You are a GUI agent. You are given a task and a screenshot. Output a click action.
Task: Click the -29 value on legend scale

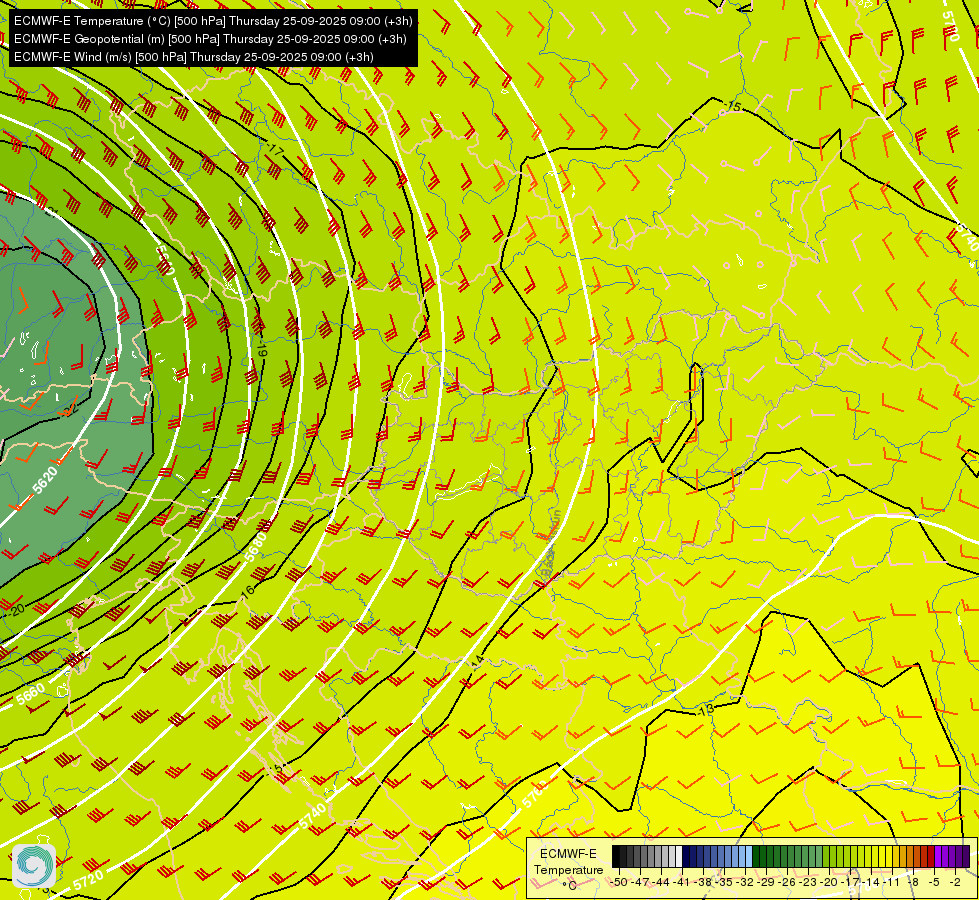(x=767, y=882)
